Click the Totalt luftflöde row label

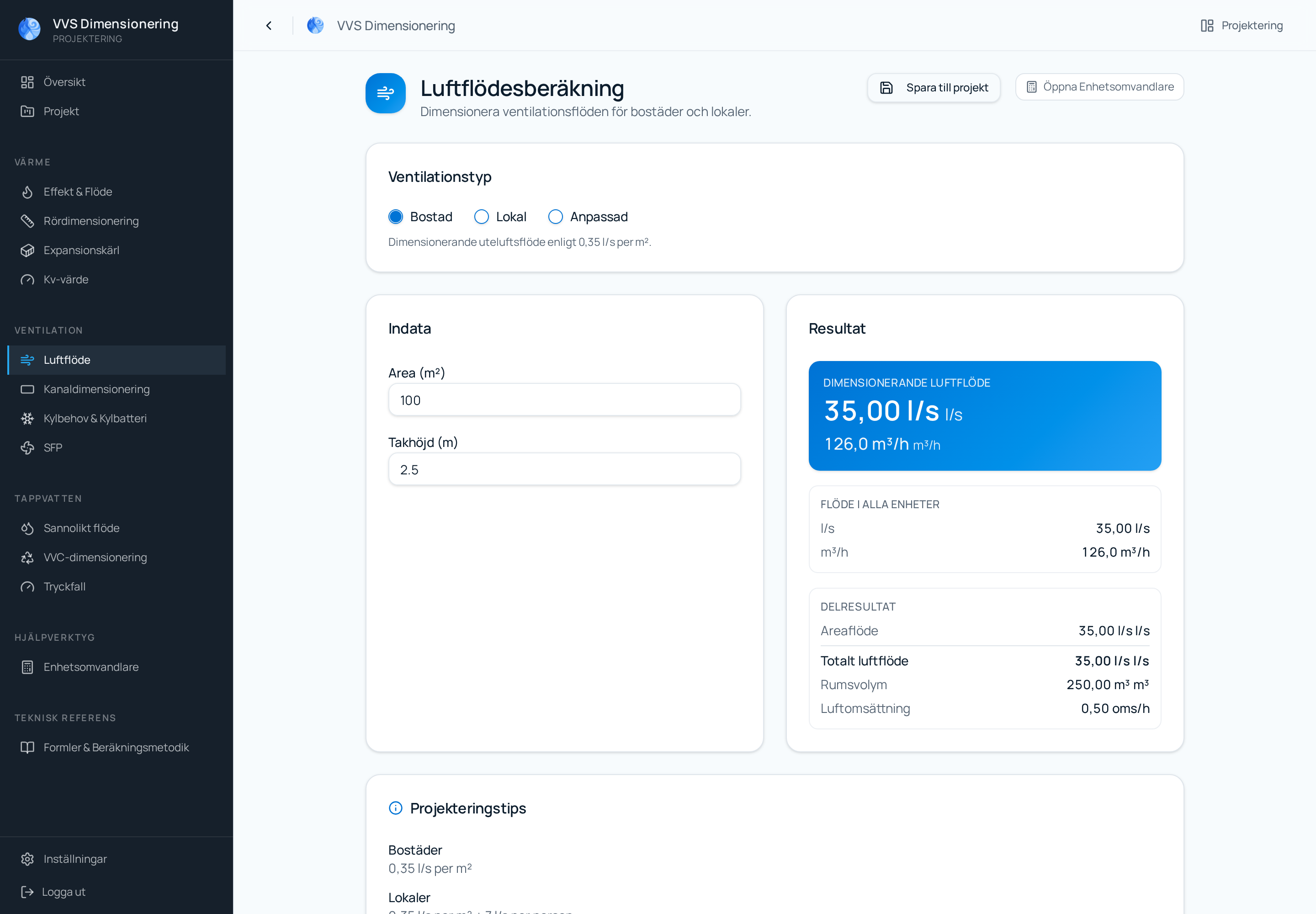(x=864, y=661)
